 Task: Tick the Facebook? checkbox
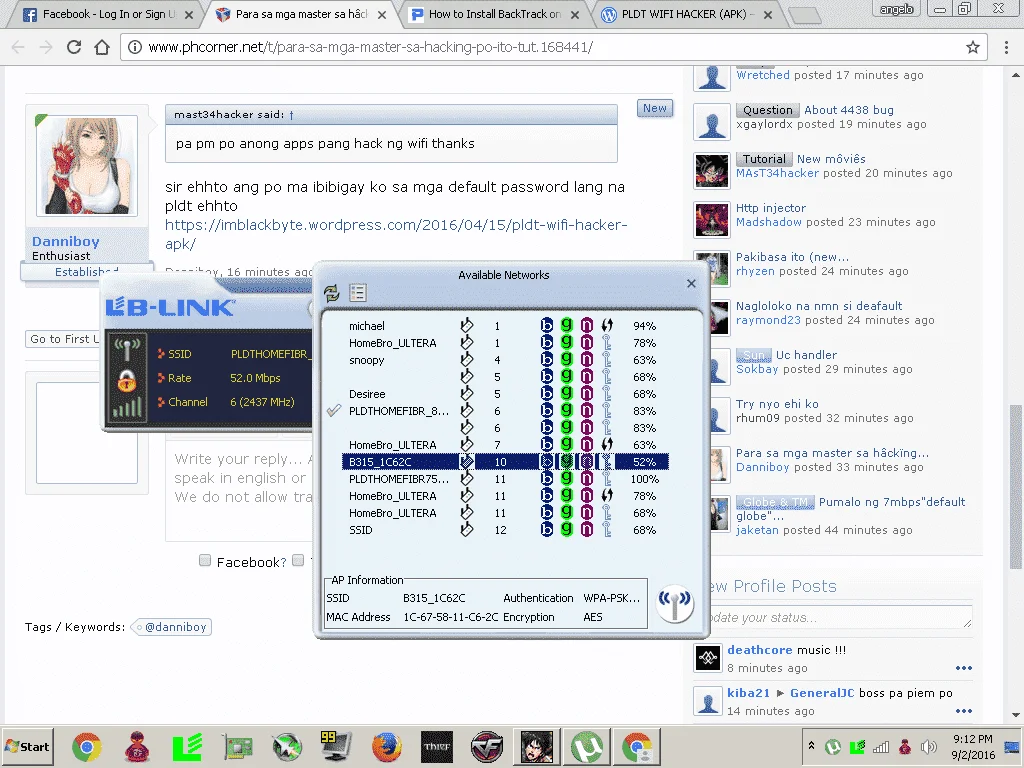coord(205,560)
